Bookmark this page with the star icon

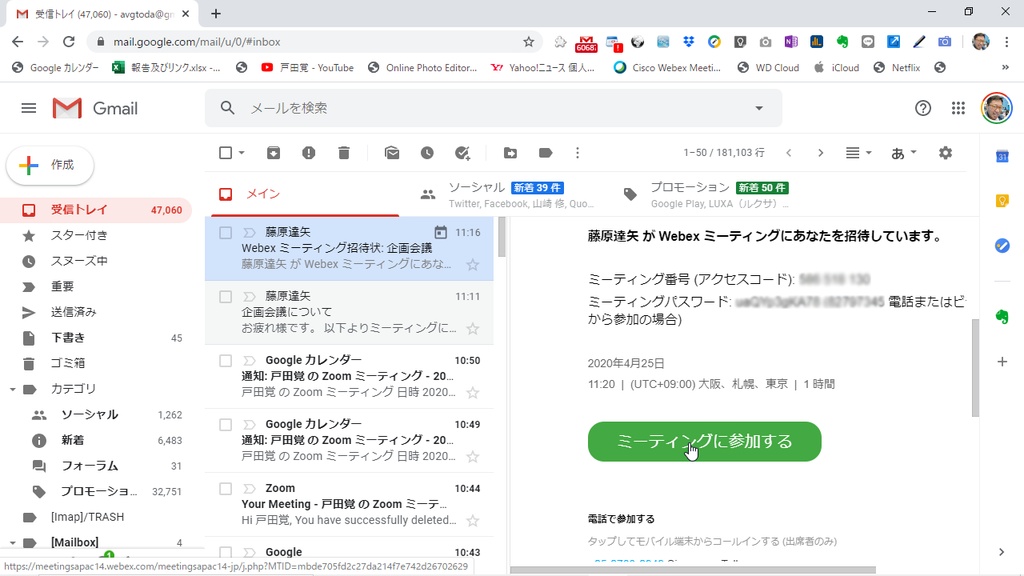pos(528,42)
